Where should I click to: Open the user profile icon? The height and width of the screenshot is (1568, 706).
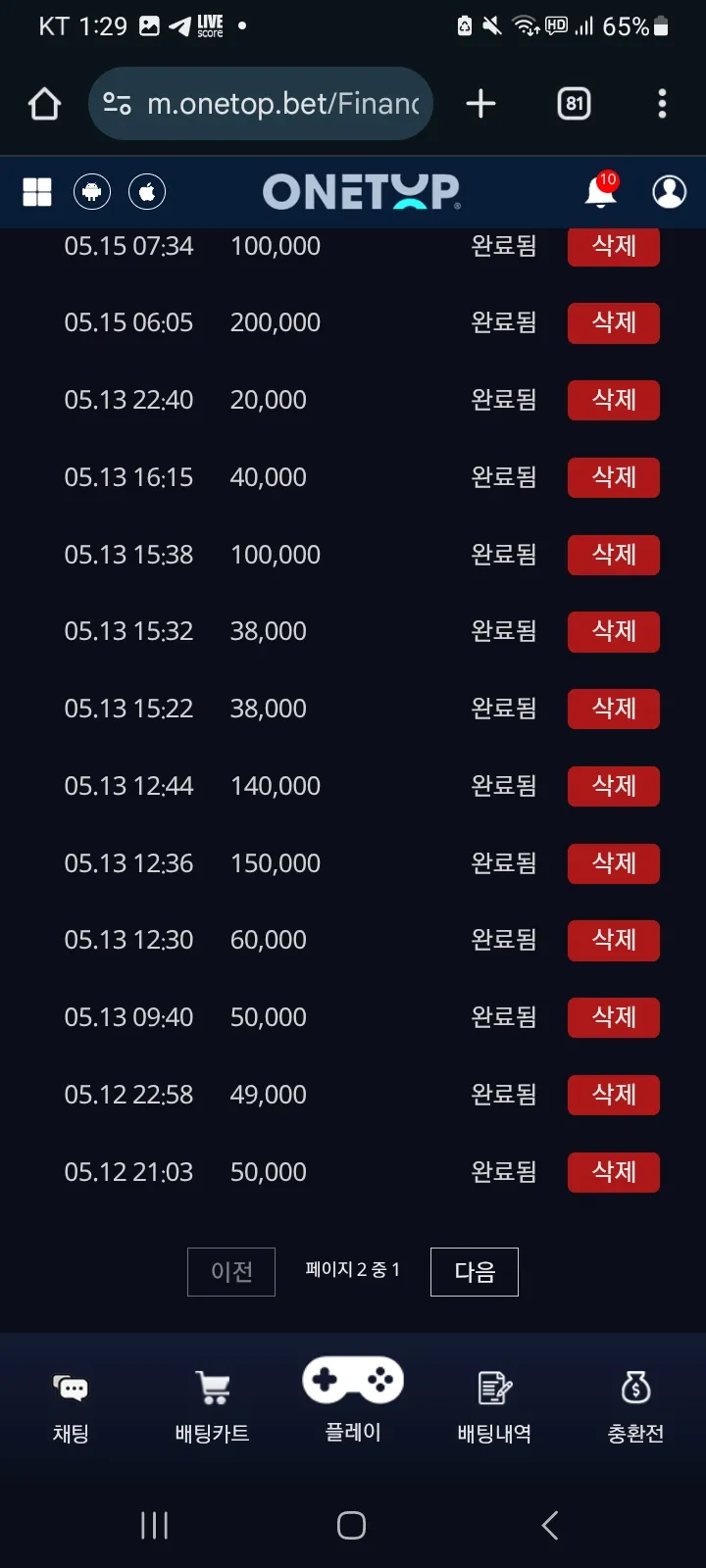670,192
